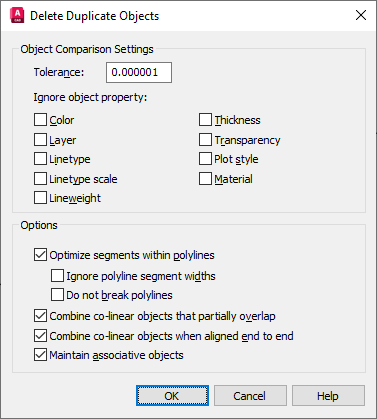Enable Ignore polyline segment widths

click(x=57, y=276)
